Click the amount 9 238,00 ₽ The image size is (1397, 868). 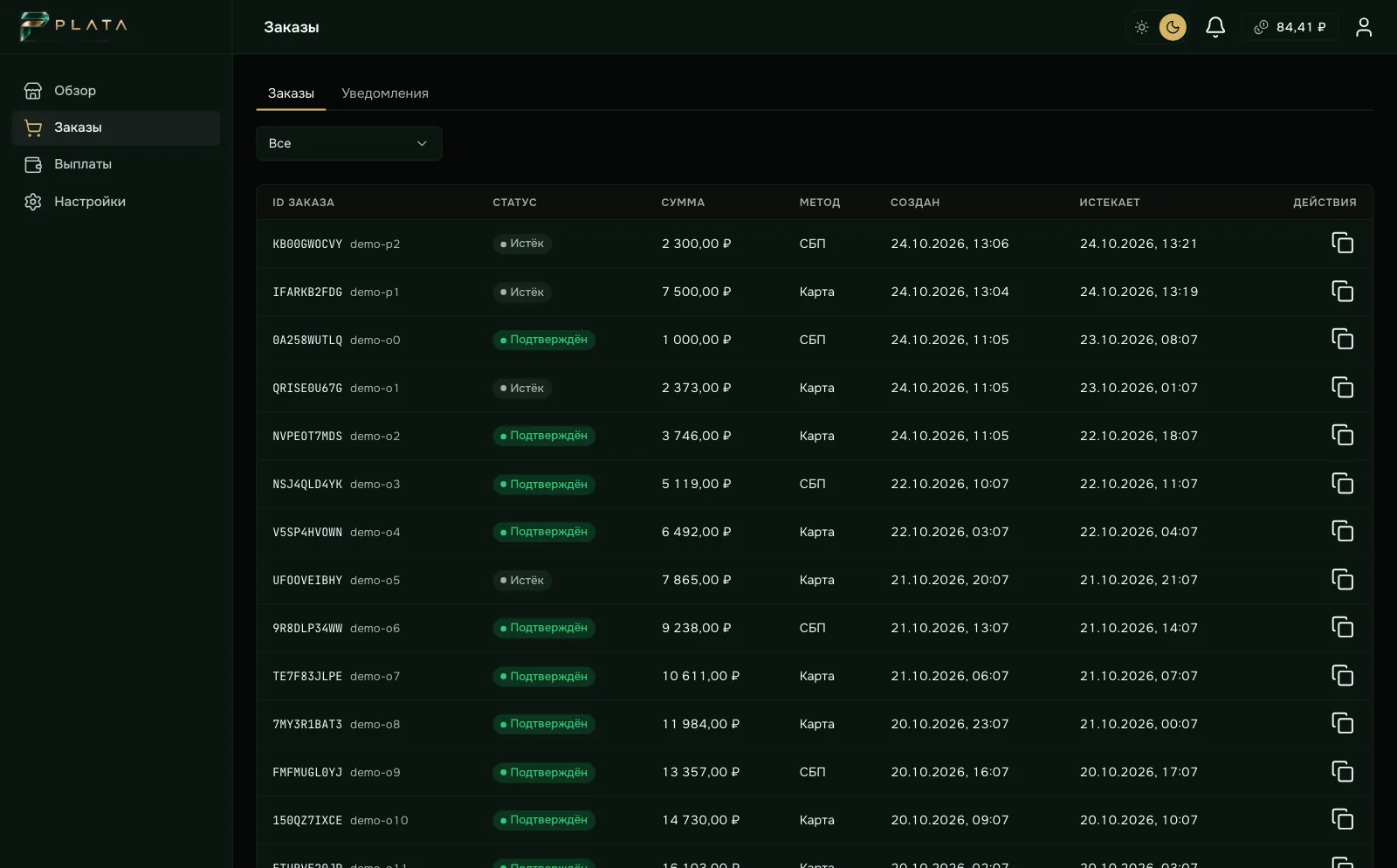697,628
